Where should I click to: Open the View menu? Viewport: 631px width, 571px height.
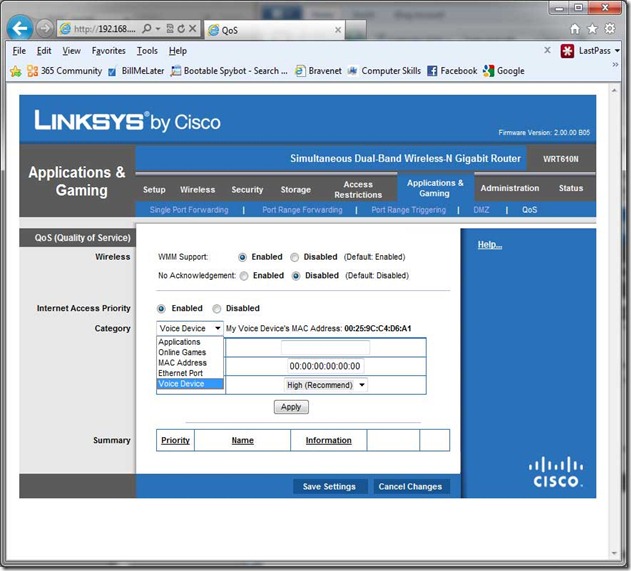(71, 51)
